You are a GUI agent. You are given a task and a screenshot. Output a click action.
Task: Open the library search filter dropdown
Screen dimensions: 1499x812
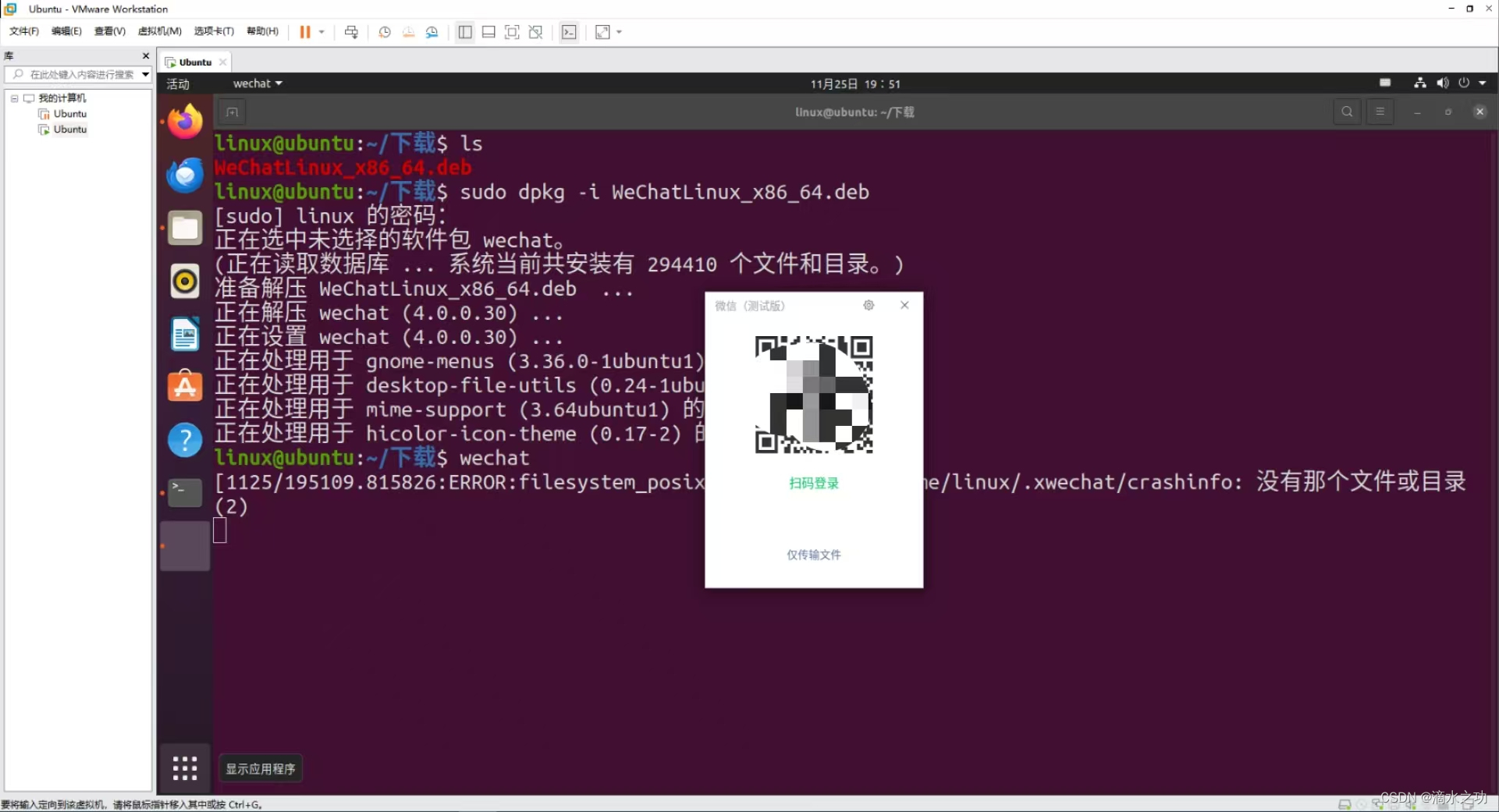[145, 74]
